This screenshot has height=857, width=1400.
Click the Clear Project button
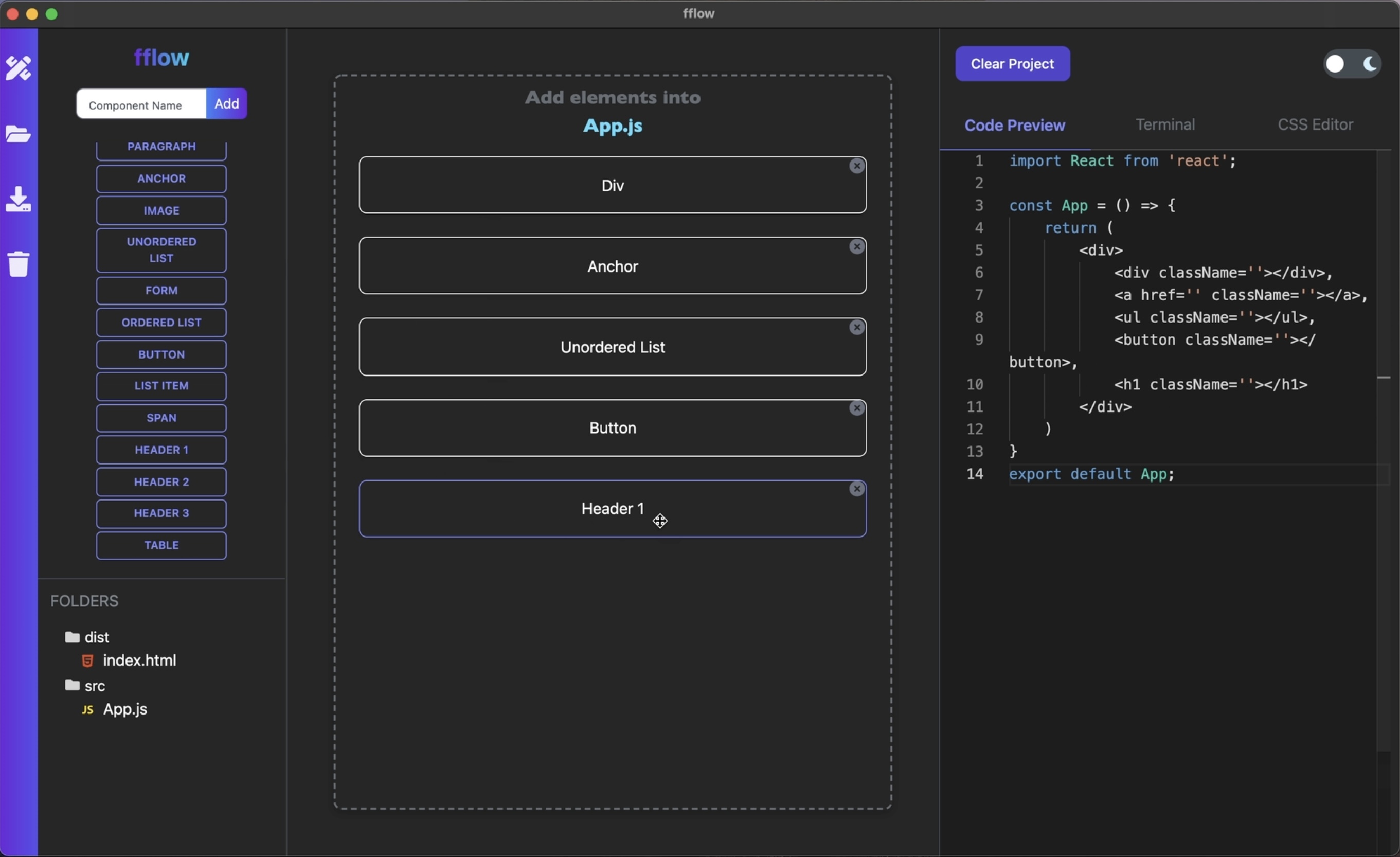point(1012,63)
